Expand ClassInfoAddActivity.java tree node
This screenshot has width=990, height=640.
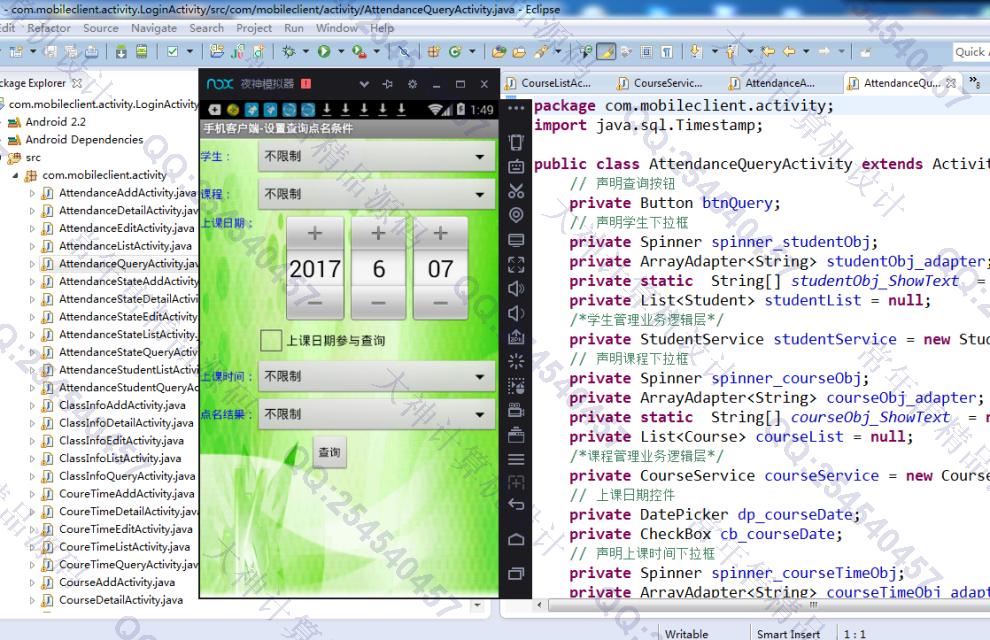(32, 405)
